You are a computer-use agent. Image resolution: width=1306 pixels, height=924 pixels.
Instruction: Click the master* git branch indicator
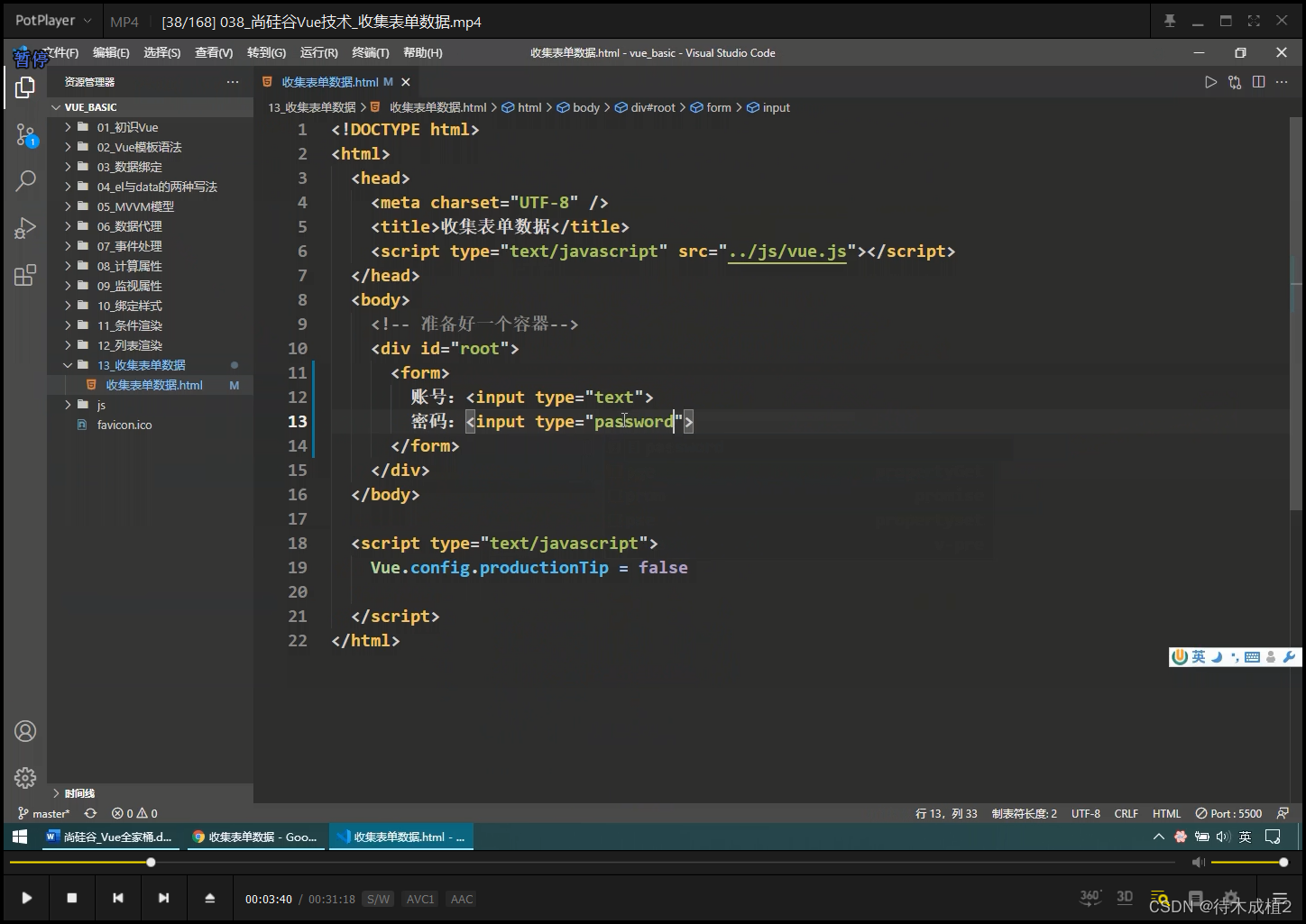[43, 813]
